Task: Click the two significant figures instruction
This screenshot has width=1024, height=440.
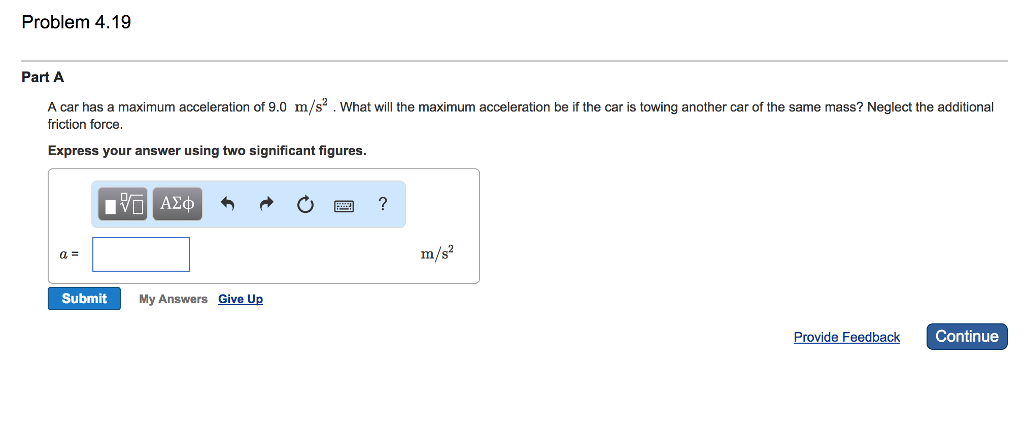Action: pos(207,151)
